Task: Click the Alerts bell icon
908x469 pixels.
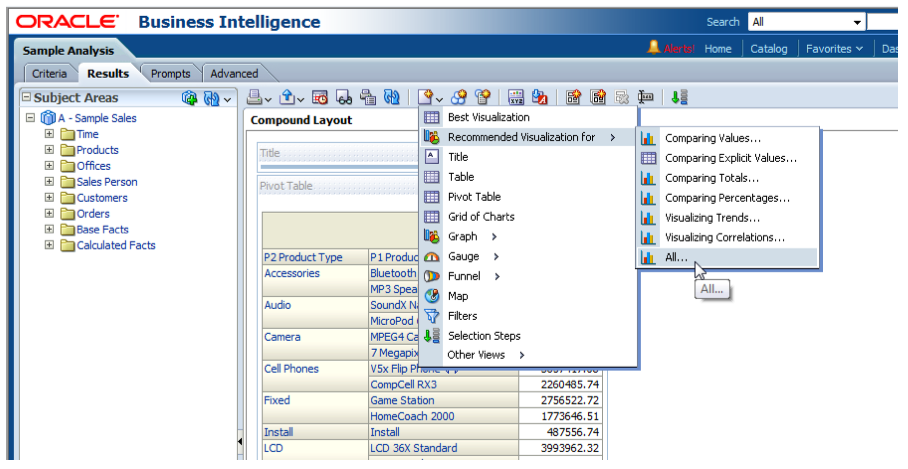Action: click(x=653, y=47)
